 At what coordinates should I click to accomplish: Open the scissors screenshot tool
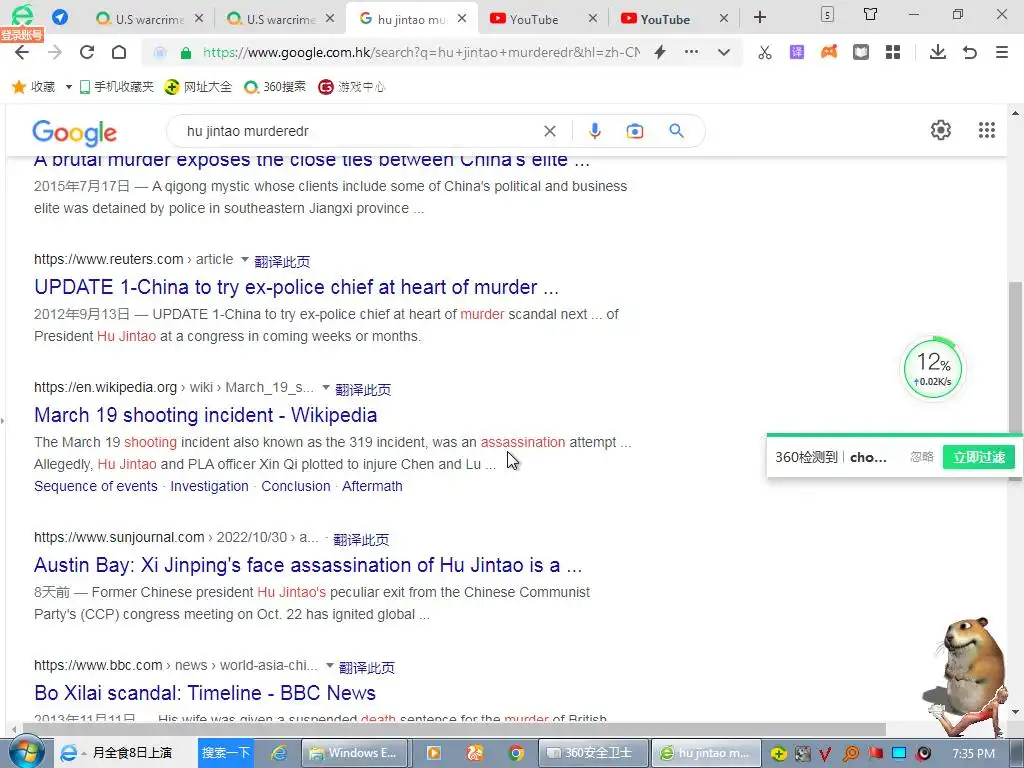765,52
